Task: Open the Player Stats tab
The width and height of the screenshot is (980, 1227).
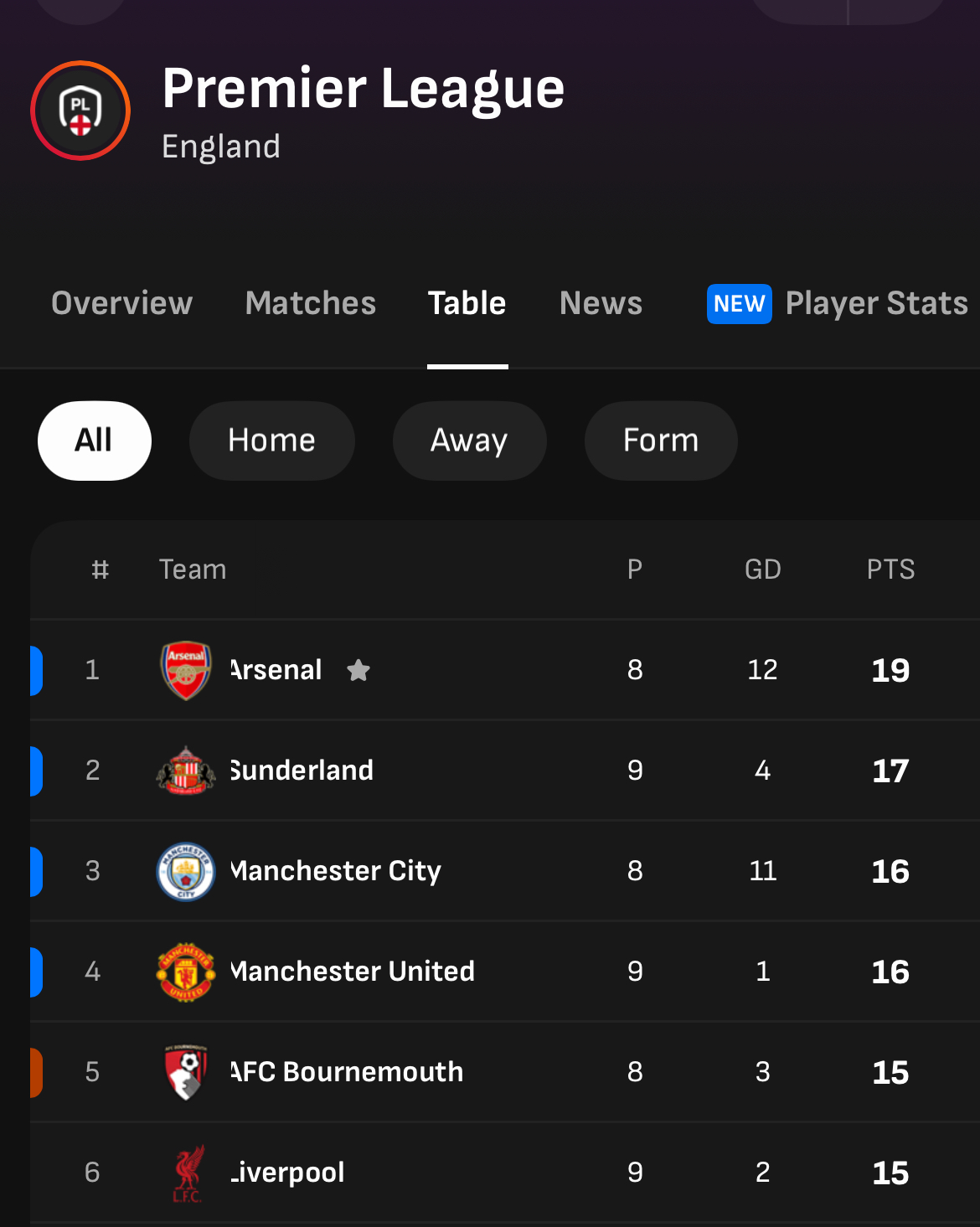Action: (876, 303)
